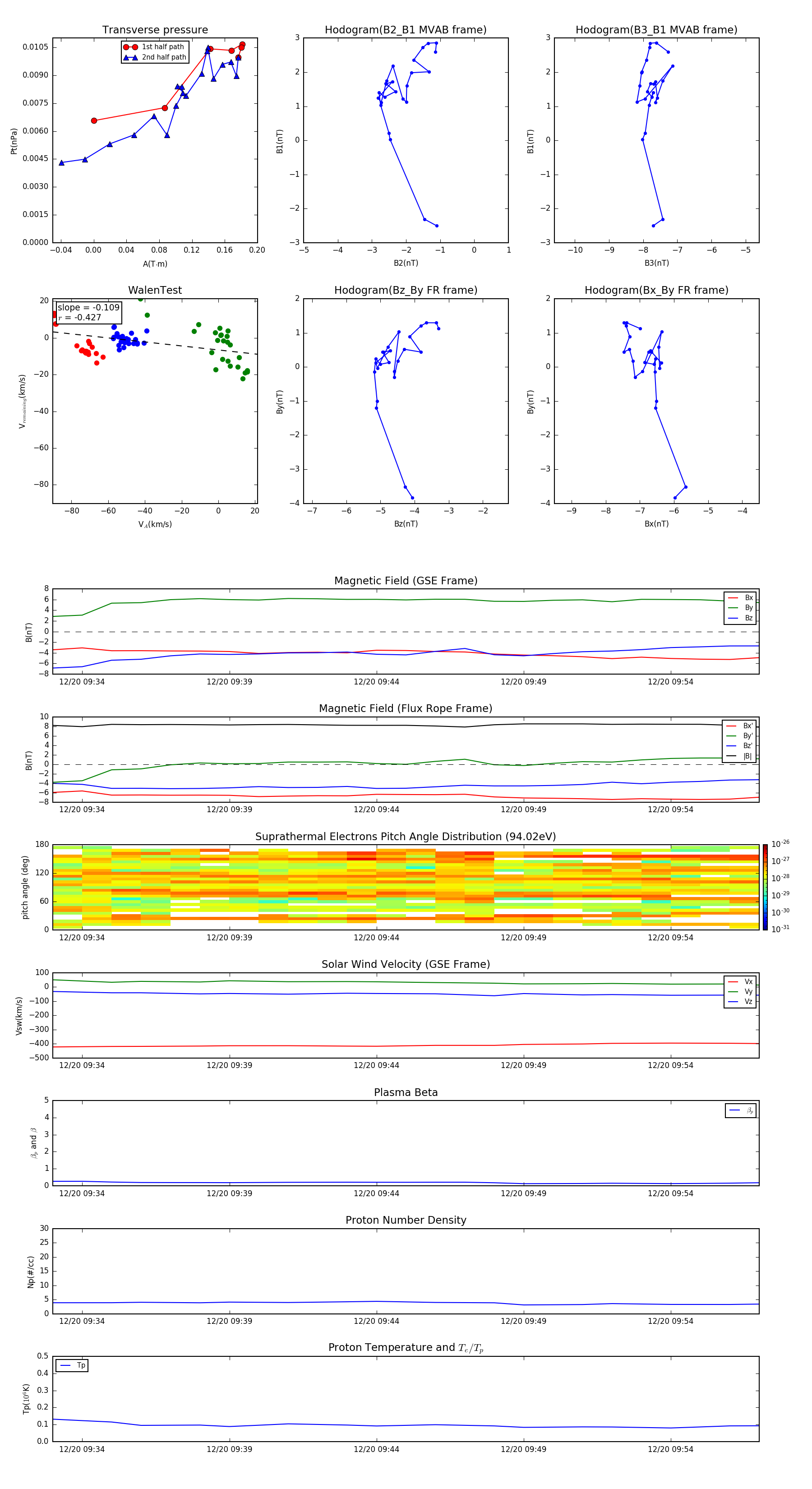
Task: Click the Hodogram(B2_B1 MVAB frame) title
Action: pos(405,30)
